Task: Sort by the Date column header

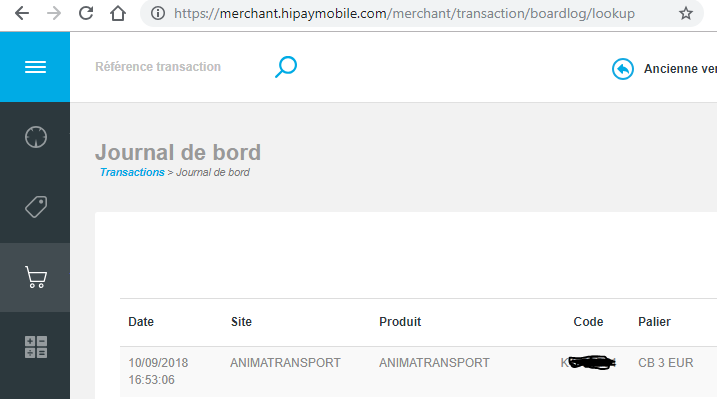Action: (141, 322)
